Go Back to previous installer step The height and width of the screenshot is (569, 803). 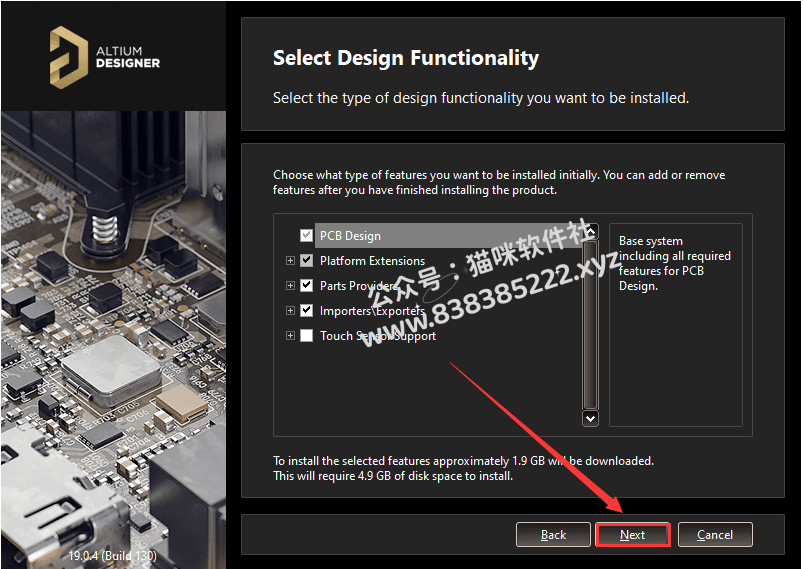pos(553,535)
